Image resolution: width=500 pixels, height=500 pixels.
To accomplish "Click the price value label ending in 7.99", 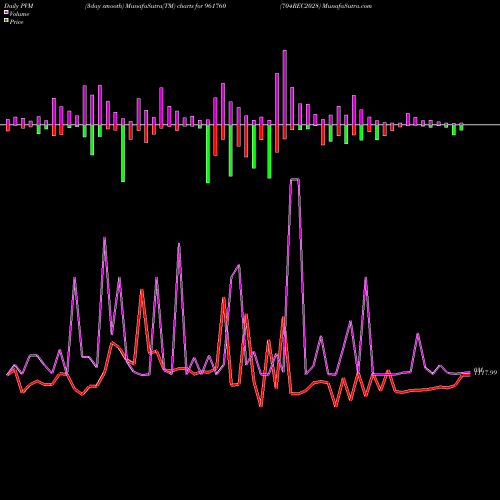I will click(x=485, y=372).
